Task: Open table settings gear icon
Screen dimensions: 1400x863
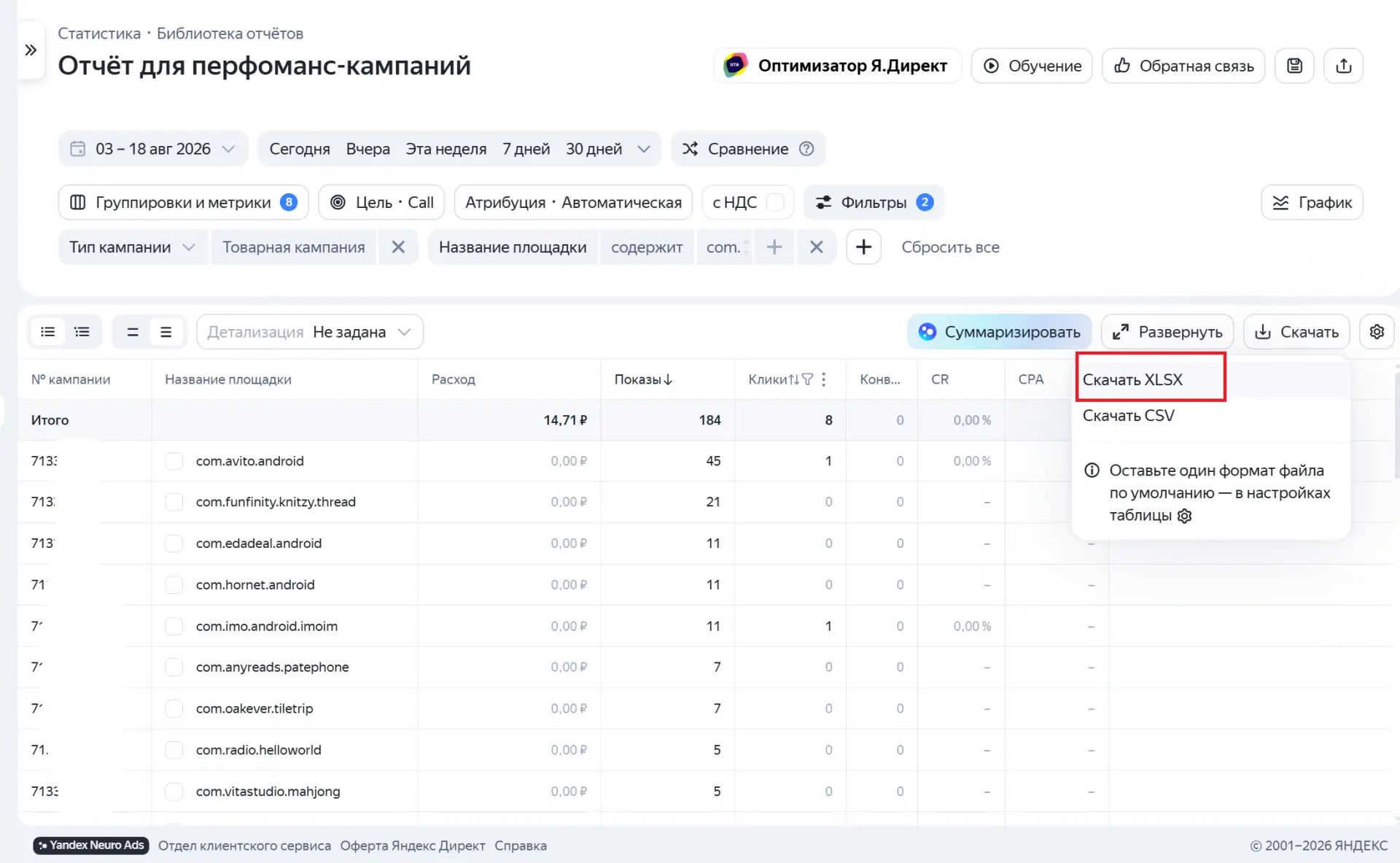Action: pos(1377,332)
